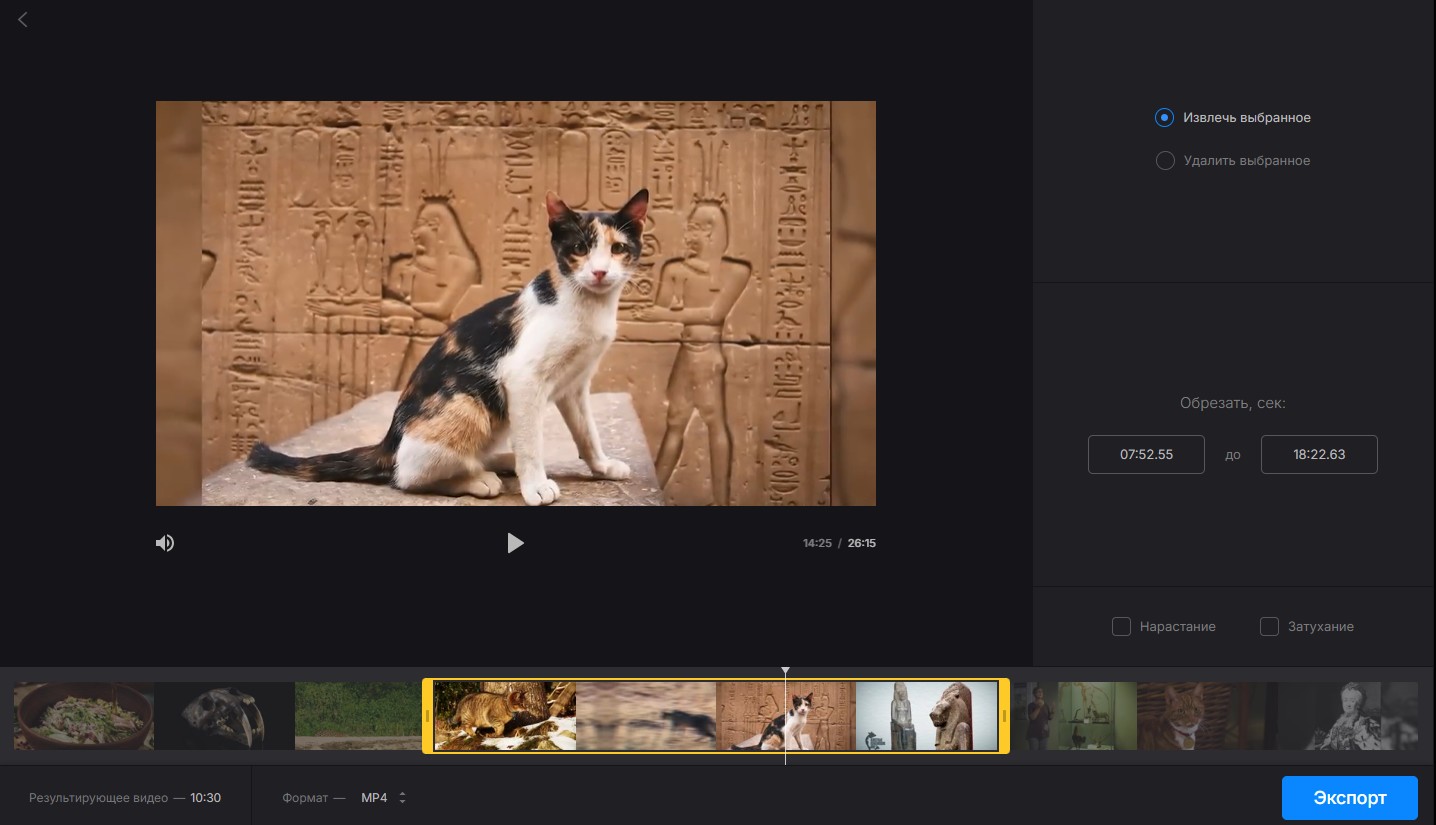Screen dimensions: 1436x825
Task: Click the video preview of calico cat
Action: (x=515, y=303)
